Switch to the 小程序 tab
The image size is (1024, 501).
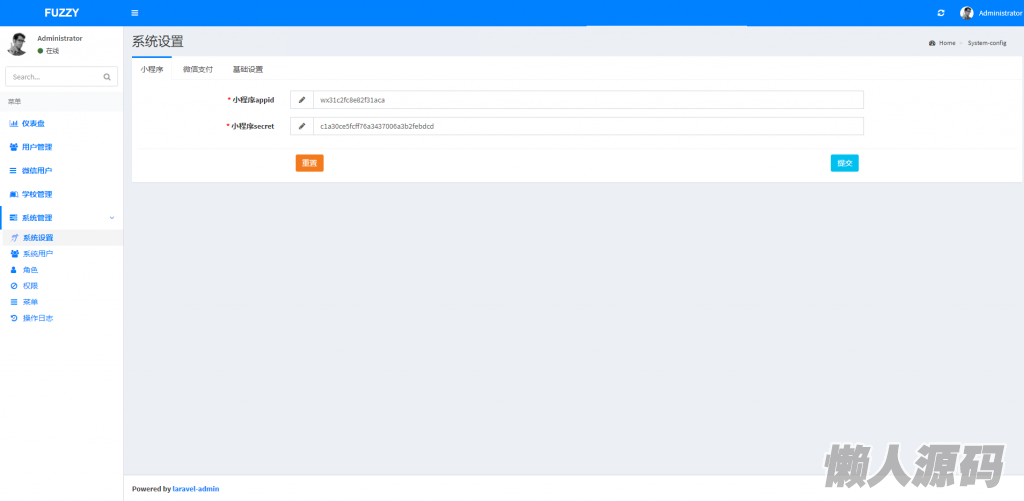(x=152, y=69)
